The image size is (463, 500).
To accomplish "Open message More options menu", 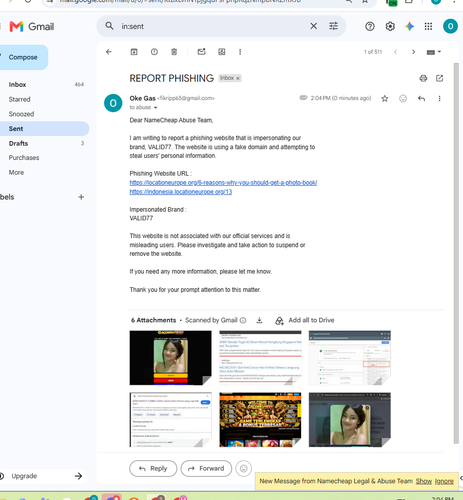I will pos(439,98).
